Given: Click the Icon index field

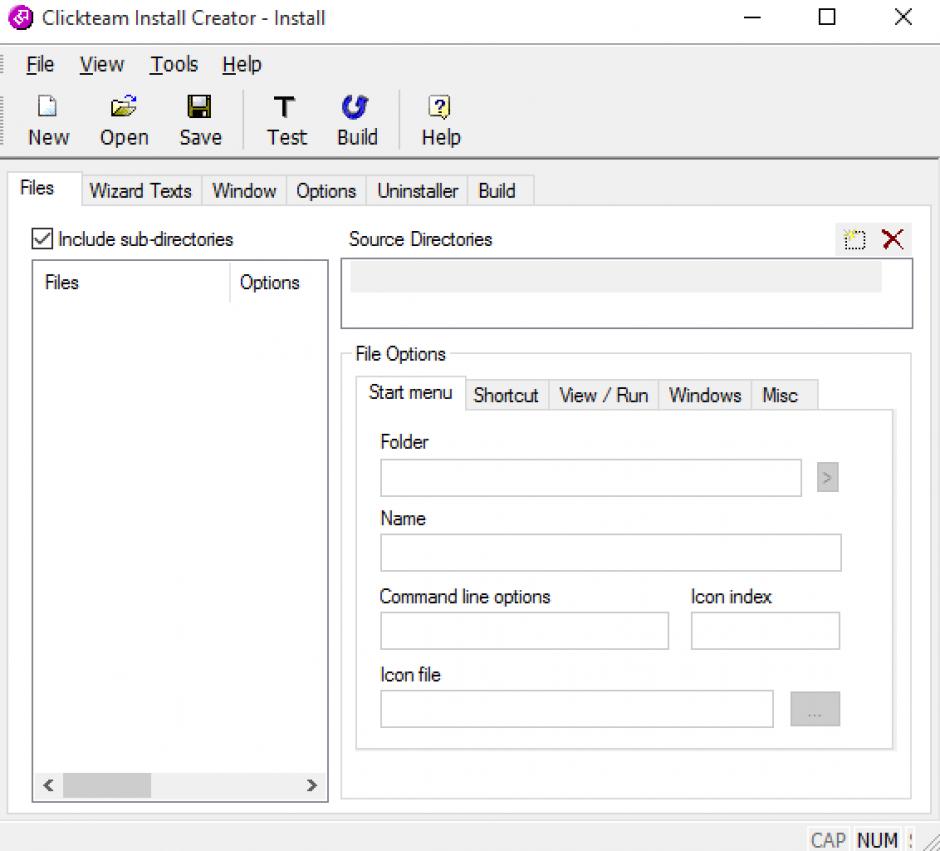Looking at the screenshot, I should (765, 630).
